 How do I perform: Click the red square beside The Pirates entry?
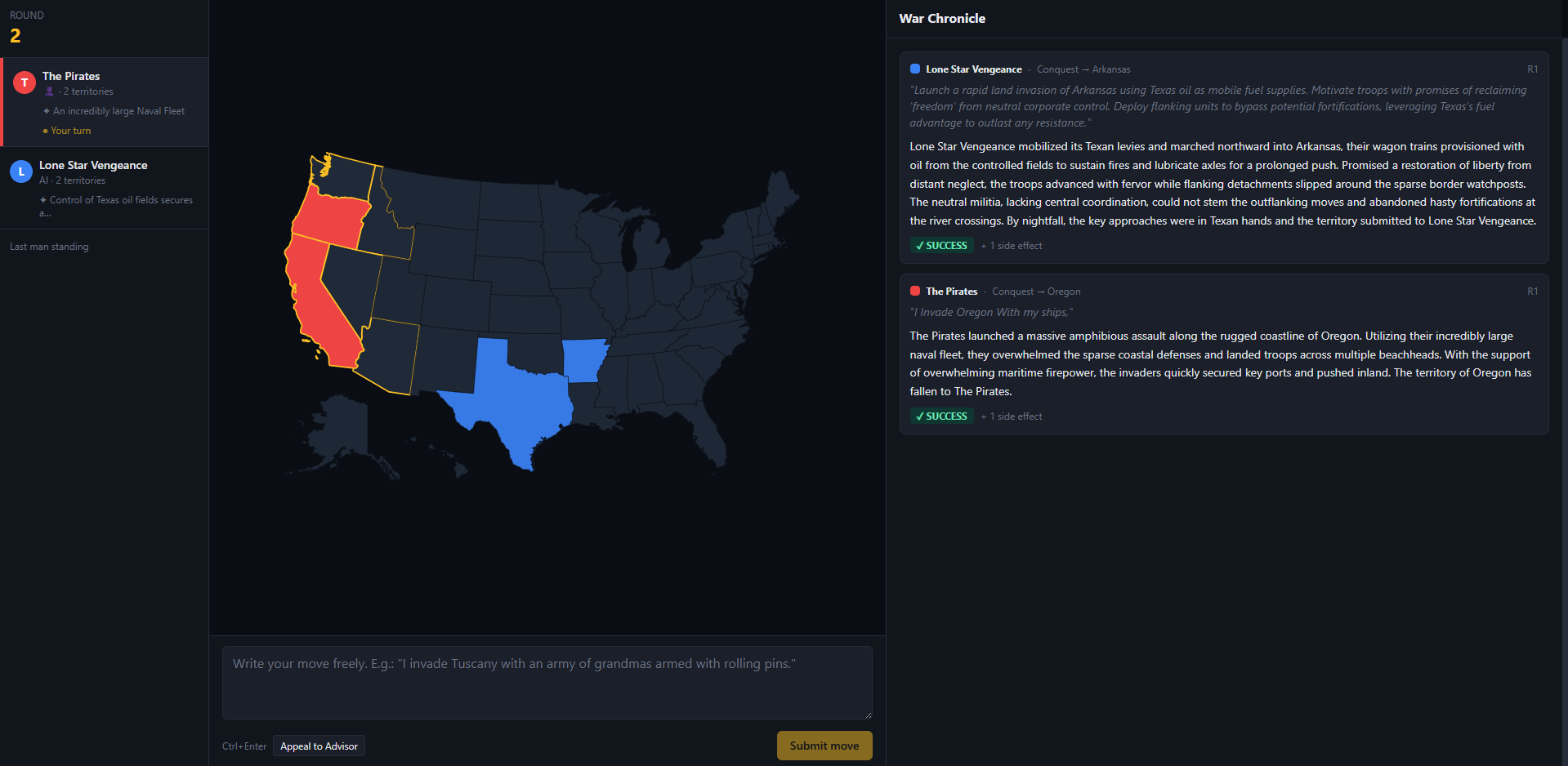pyautogui.click(x=915, y=292)
